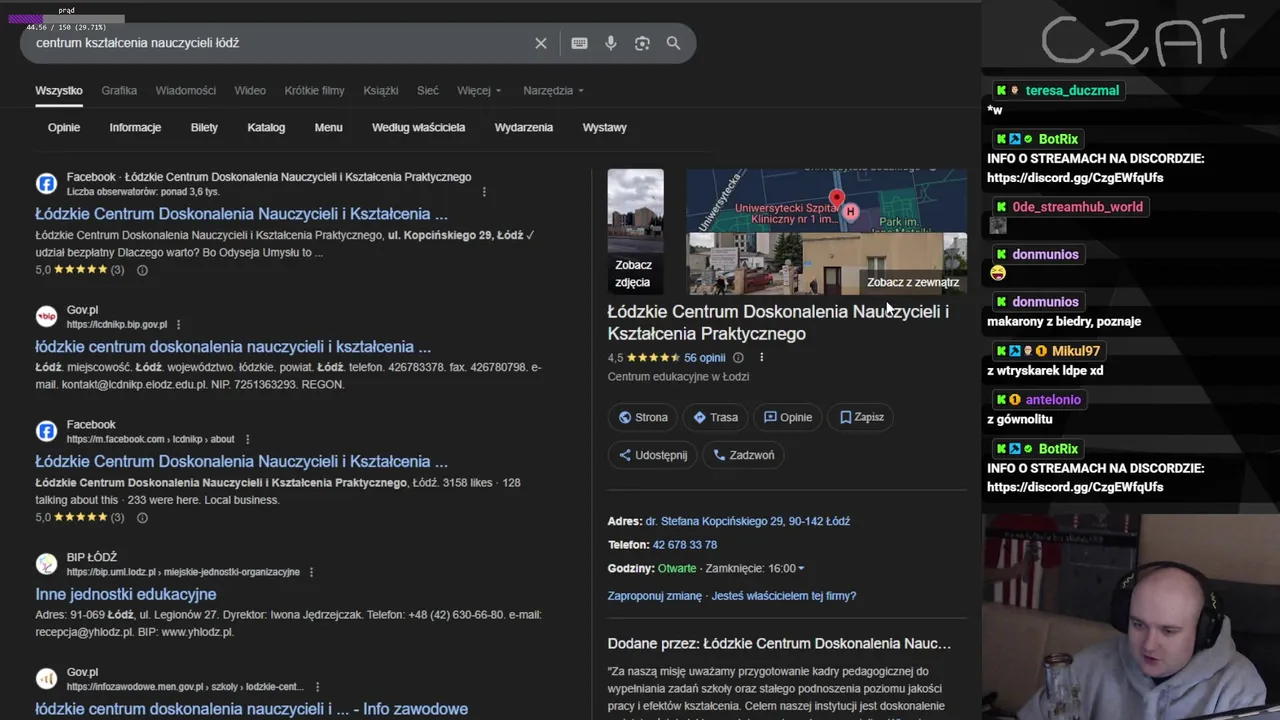Open three-dot menu next to bip.uml.lodz.pl result
This screenshot has width=1280, height=720.
click(x=311, y=572)
